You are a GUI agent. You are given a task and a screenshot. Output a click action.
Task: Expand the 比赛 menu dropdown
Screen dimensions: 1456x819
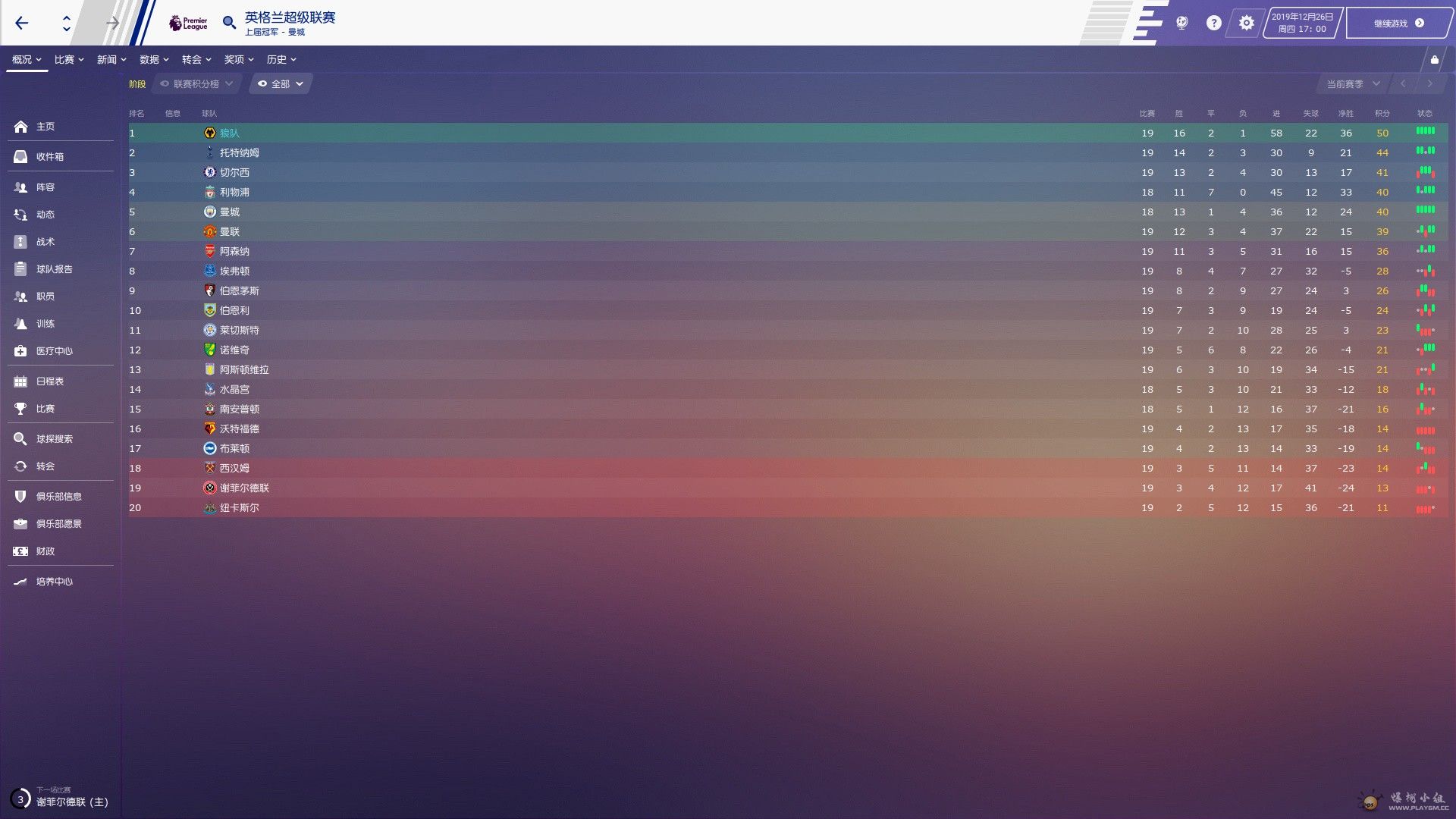[68, 59]
